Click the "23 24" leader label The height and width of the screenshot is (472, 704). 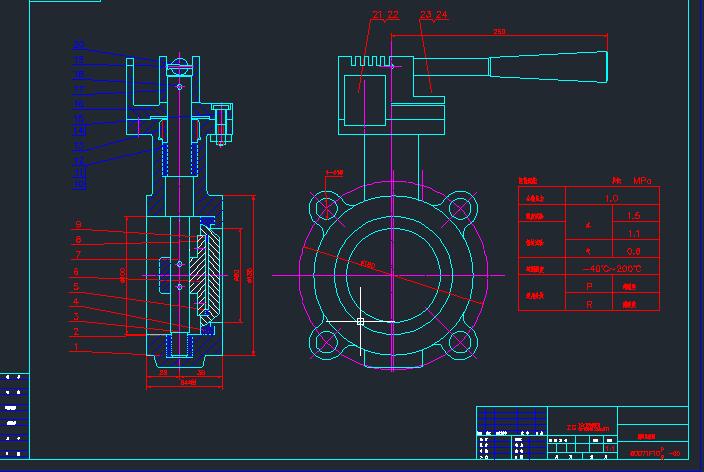coord(434,15)
